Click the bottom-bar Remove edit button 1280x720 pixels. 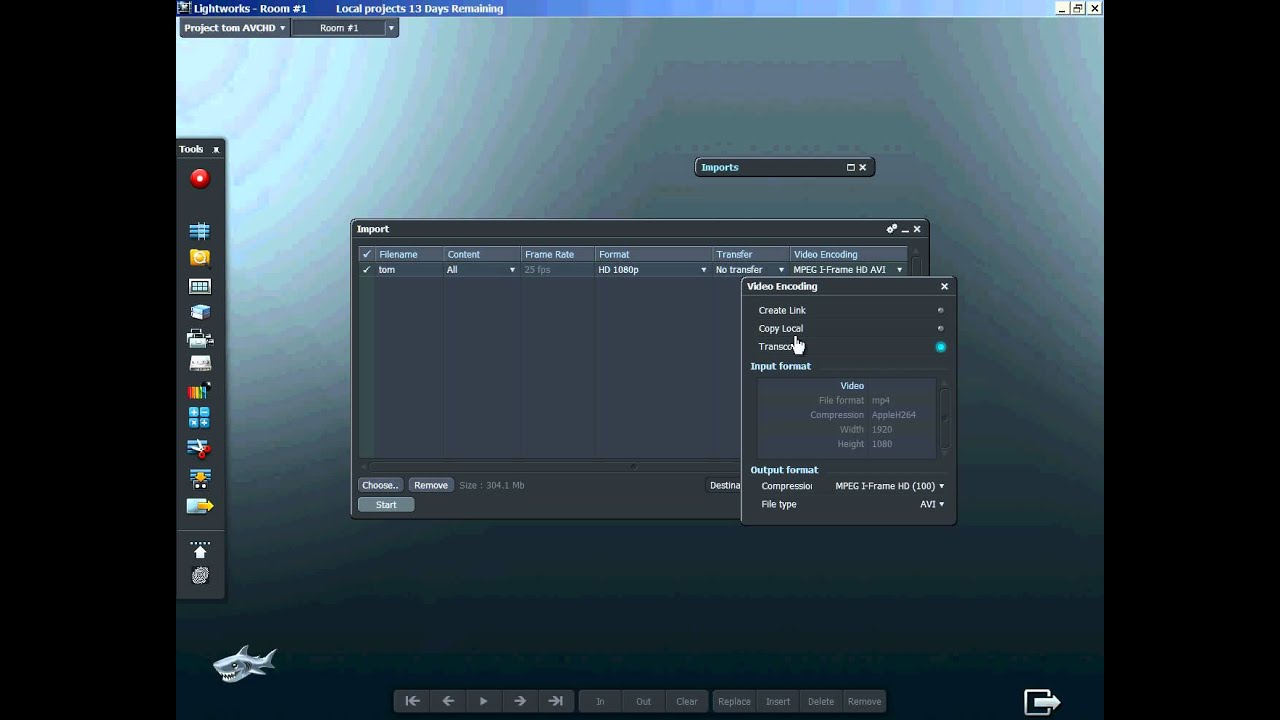[x=864, y=701]
